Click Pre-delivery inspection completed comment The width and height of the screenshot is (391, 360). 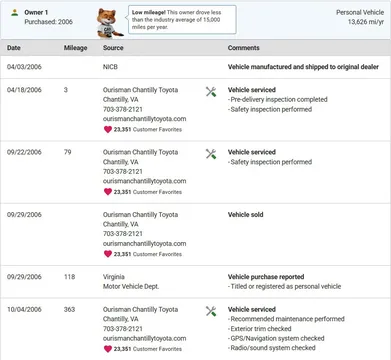coord(278,99)
